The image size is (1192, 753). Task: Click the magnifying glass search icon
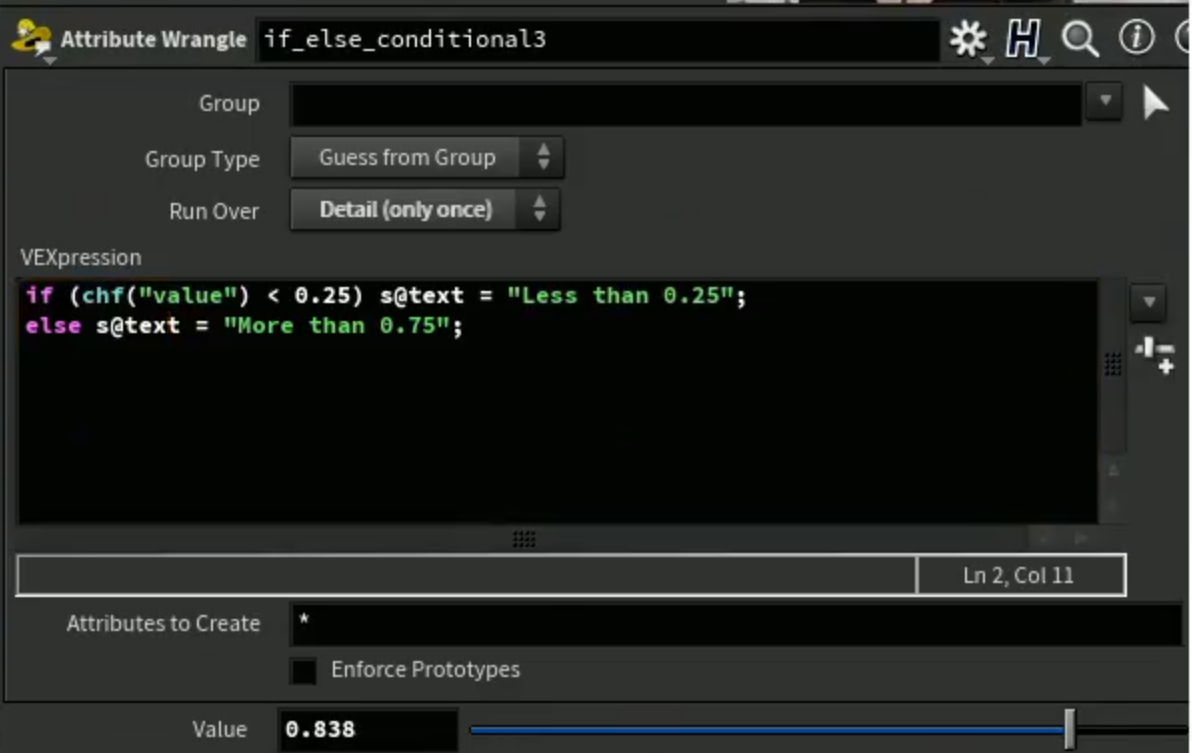1079,39
